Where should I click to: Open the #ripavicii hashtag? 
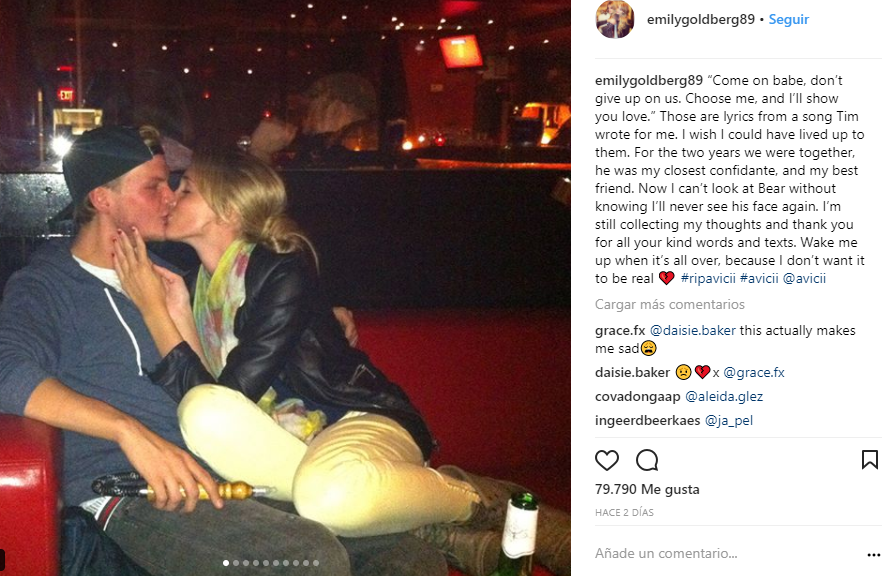[x=708, y=278]
